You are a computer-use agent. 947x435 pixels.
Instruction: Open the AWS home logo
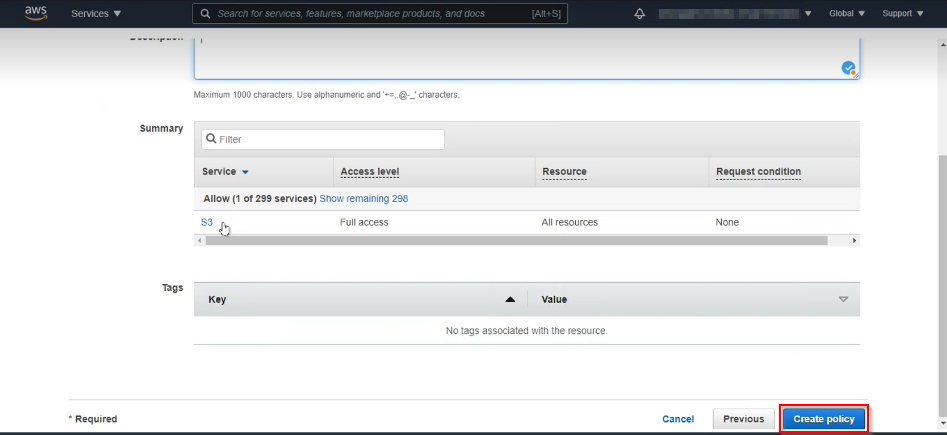pos(36,13)
